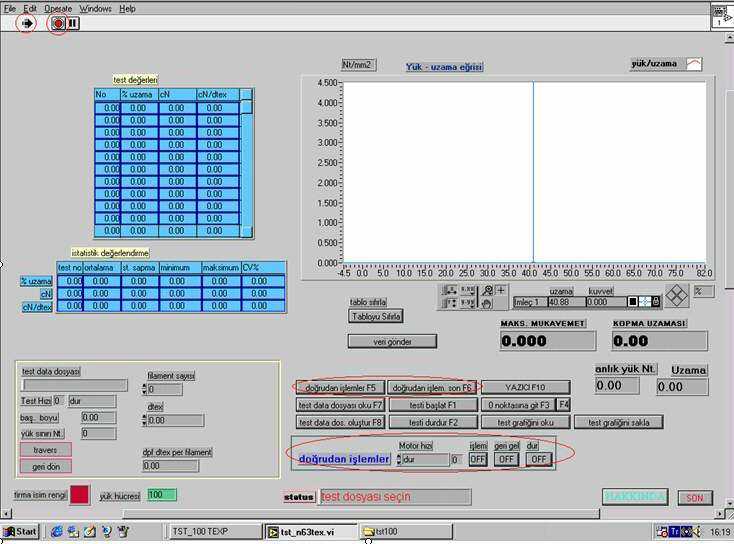Open the Help menu
Screen dimensions: 734x544
[127, 8]
